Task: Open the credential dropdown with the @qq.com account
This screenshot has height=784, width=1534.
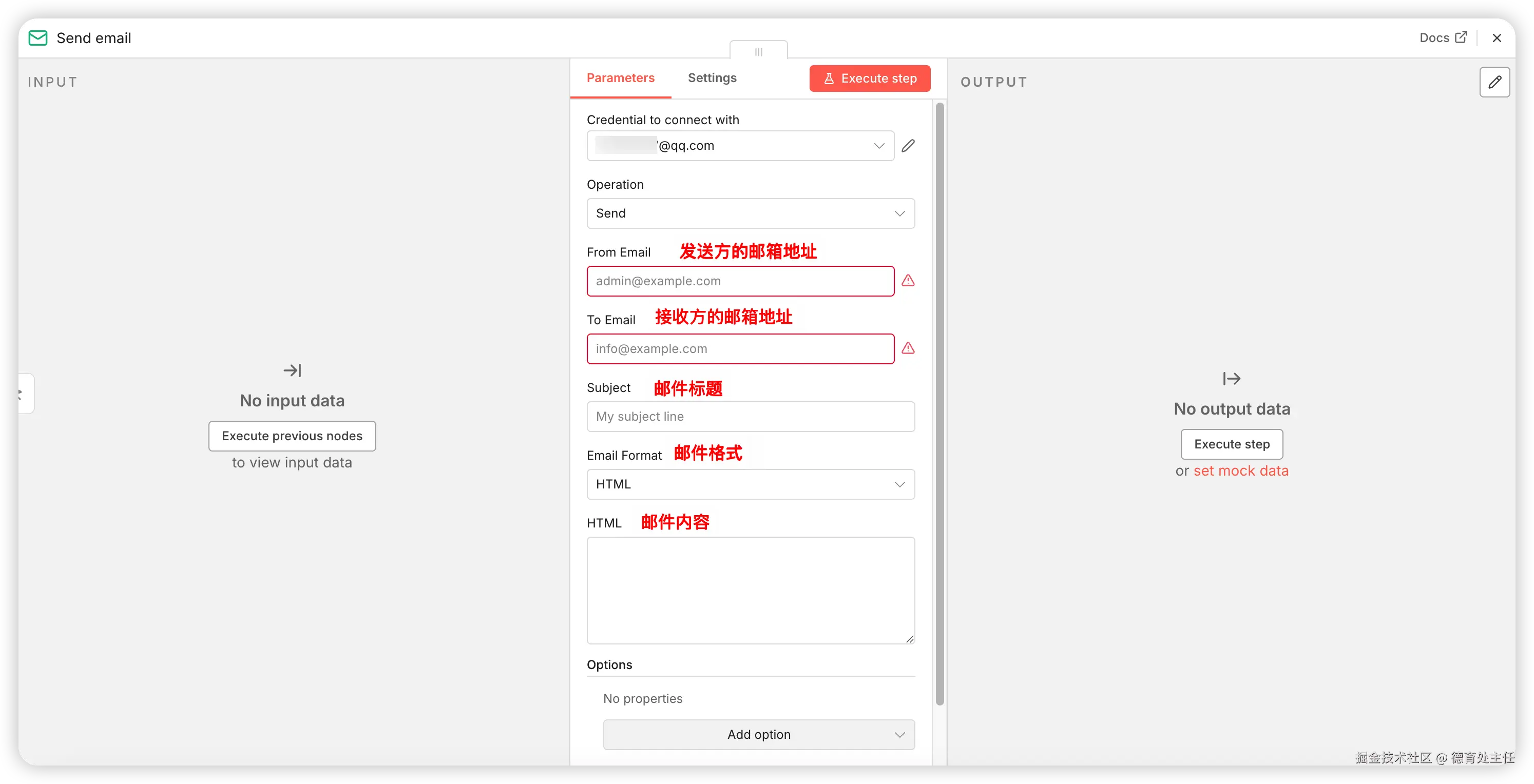Action: point(740,146)
